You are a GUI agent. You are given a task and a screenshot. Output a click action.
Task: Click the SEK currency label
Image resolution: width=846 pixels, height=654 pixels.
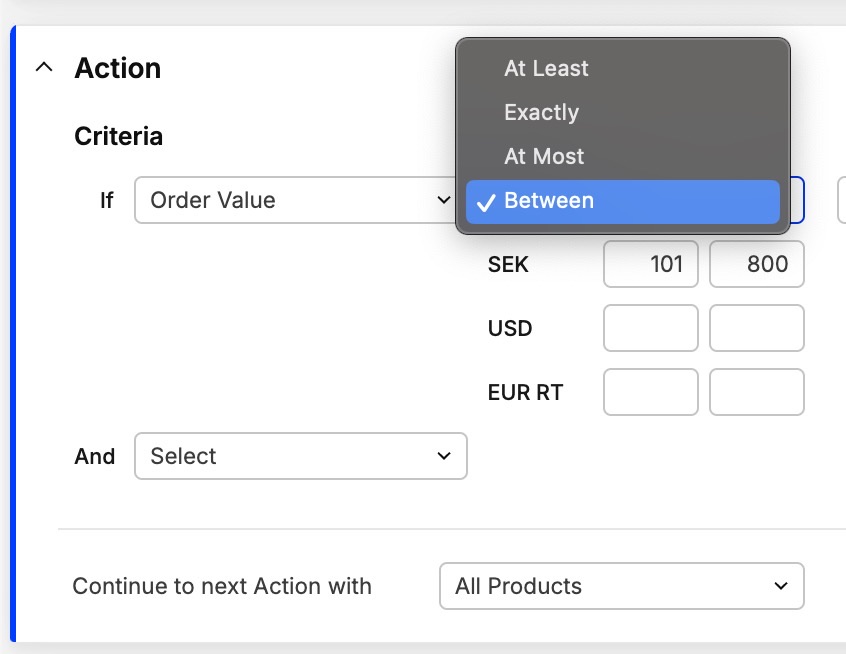(x=508, y=265)
